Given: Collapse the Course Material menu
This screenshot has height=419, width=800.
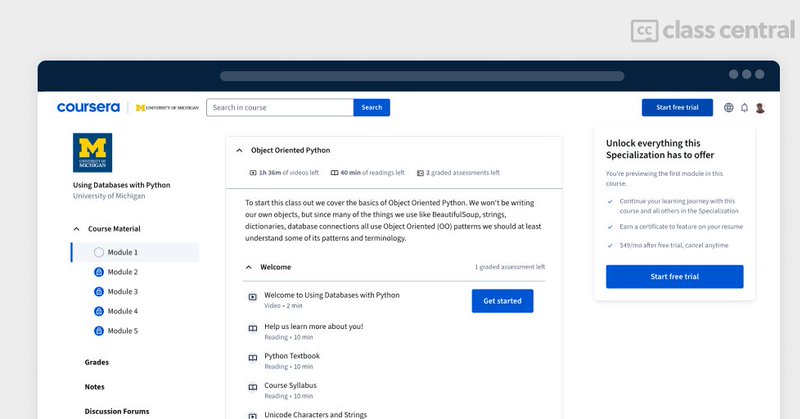Looking at the screenshot, I should [77, 229].
